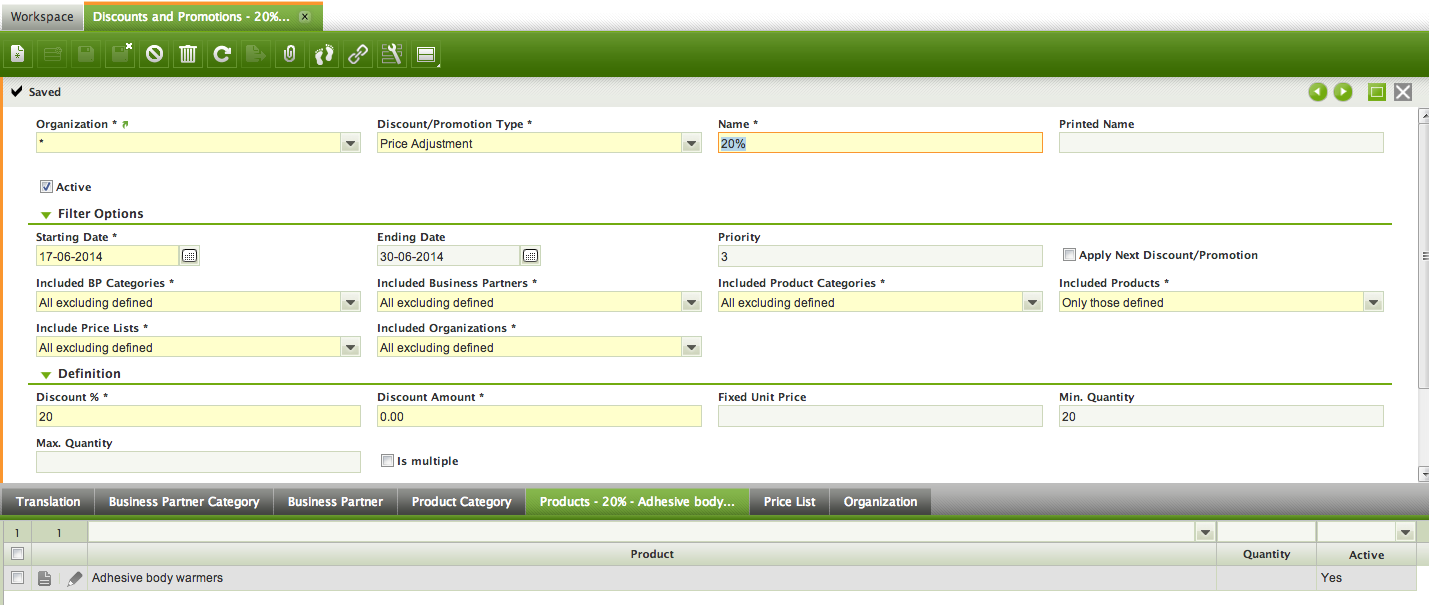Click the Discount Amount field

[539, 416]
